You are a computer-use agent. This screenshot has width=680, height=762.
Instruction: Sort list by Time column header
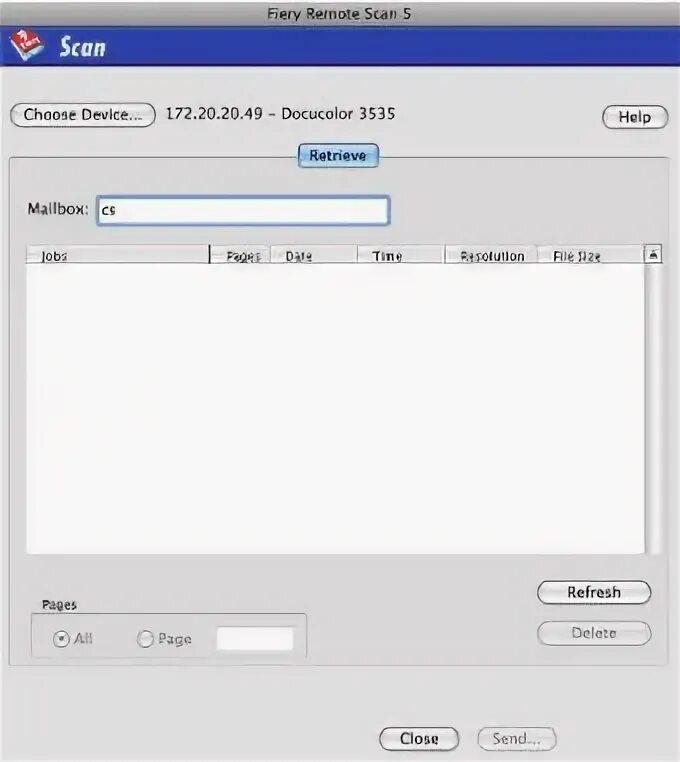401,255
